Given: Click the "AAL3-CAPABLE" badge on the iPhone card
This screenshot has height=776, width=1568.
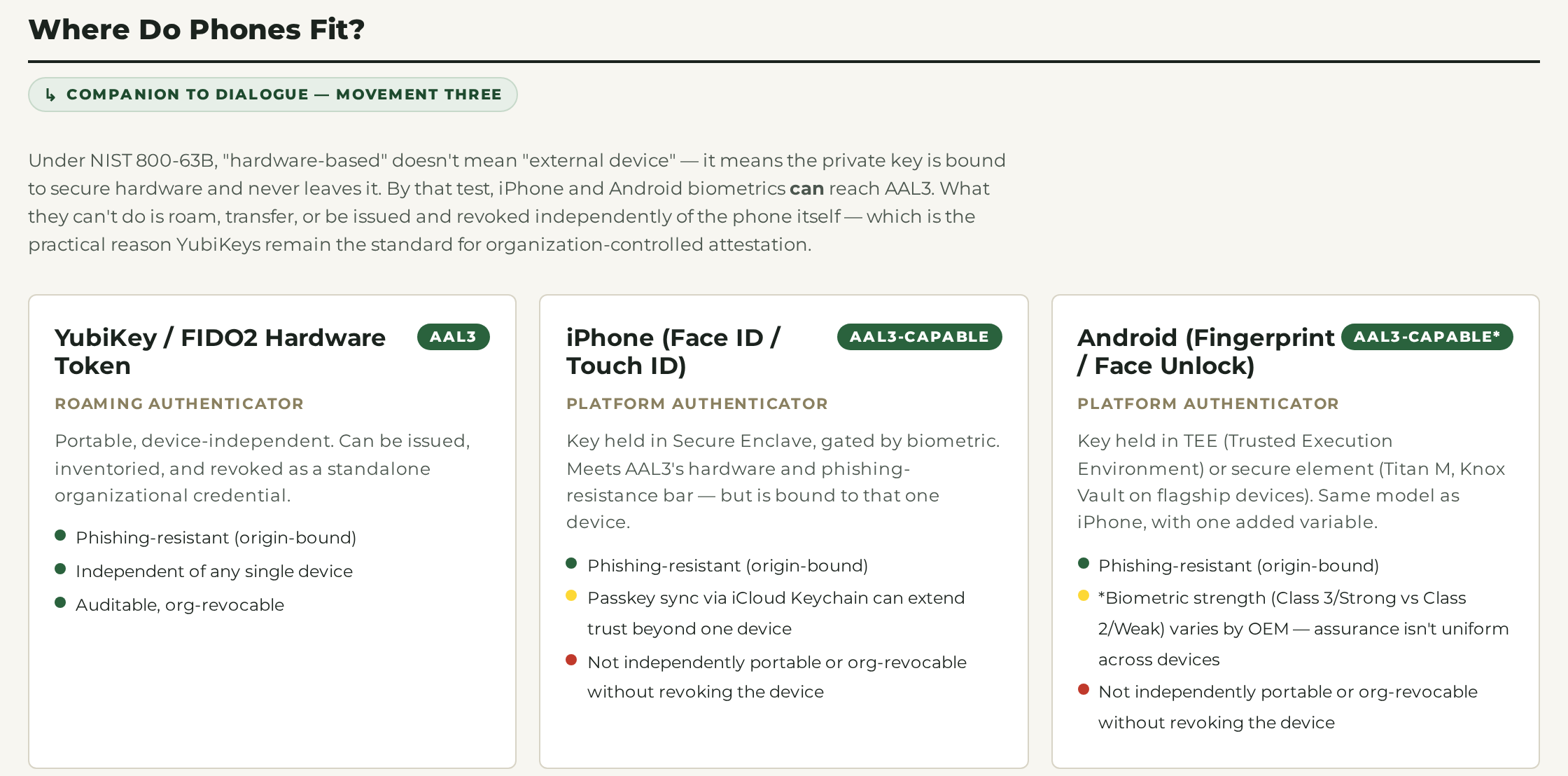Looking at the screenshot, I should [919, 337].
